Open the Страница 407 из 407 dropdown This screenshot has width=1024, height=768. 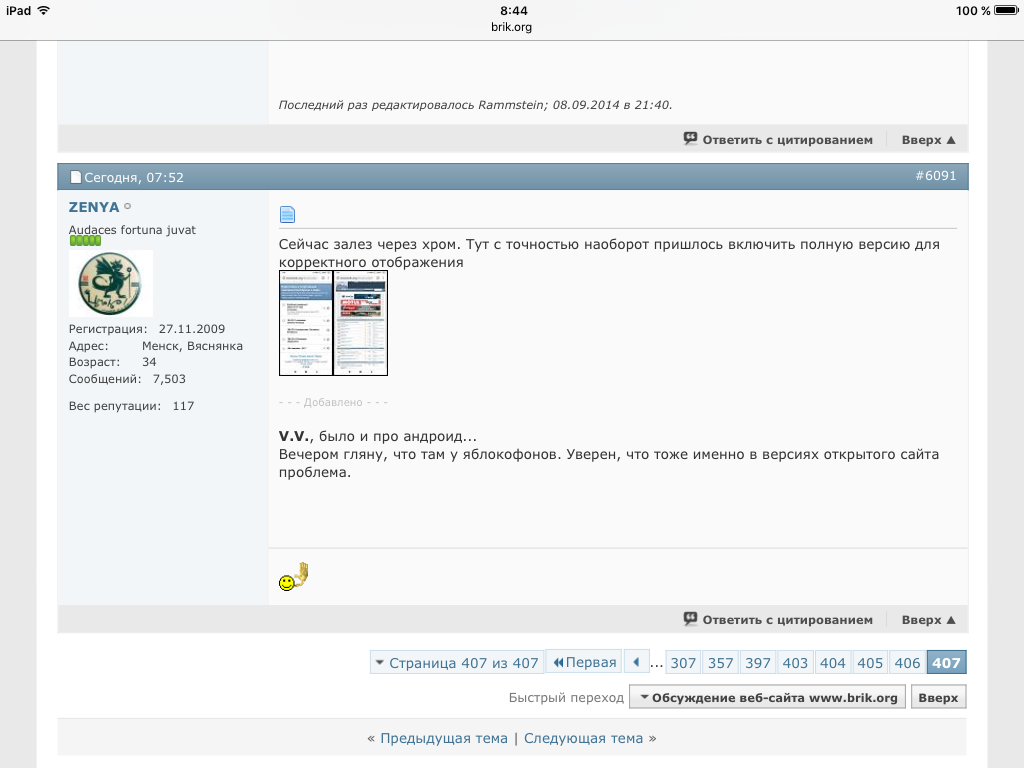(x=456, y=663)
